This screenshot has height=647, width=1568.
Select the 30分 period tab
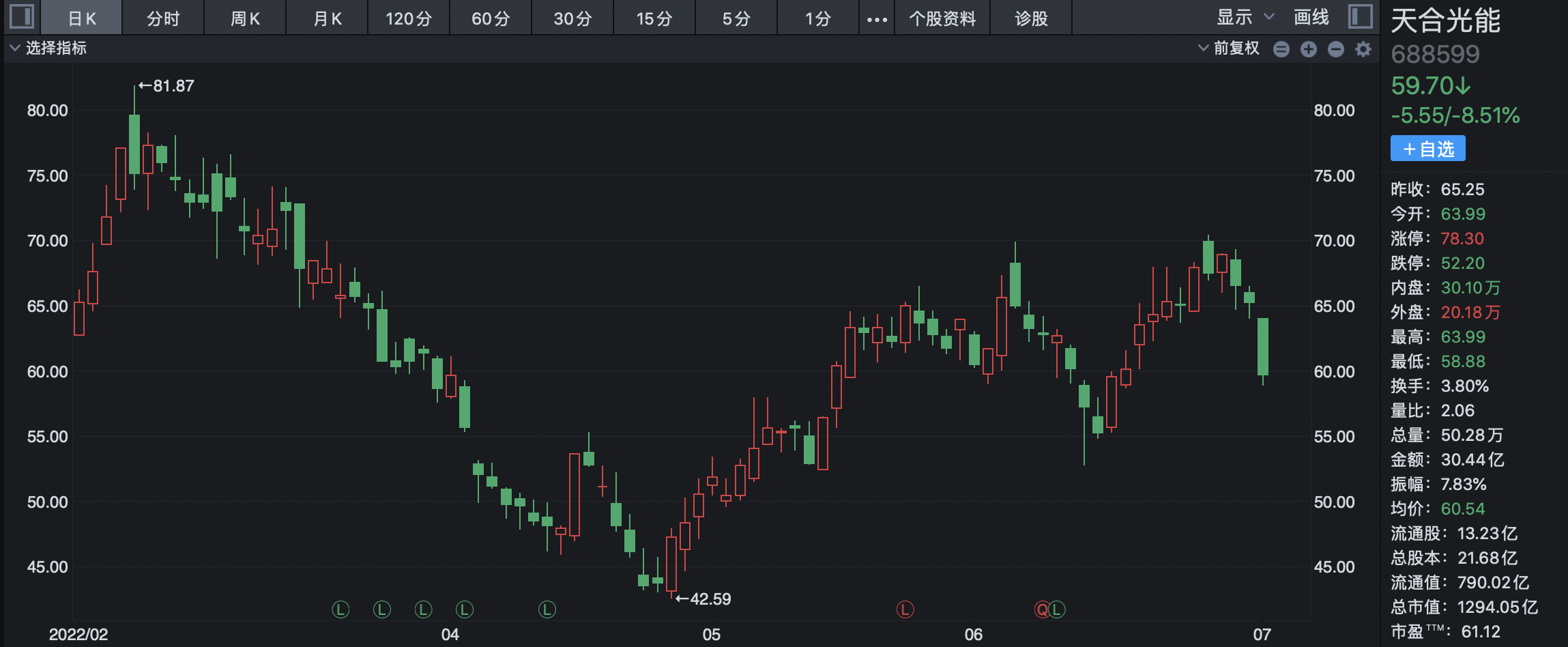click(x=572, y=18)
